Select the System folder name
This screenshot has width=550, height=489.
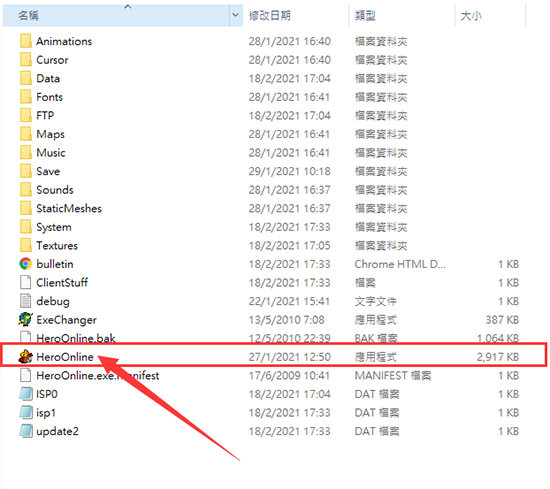click(x=54, y=227)
